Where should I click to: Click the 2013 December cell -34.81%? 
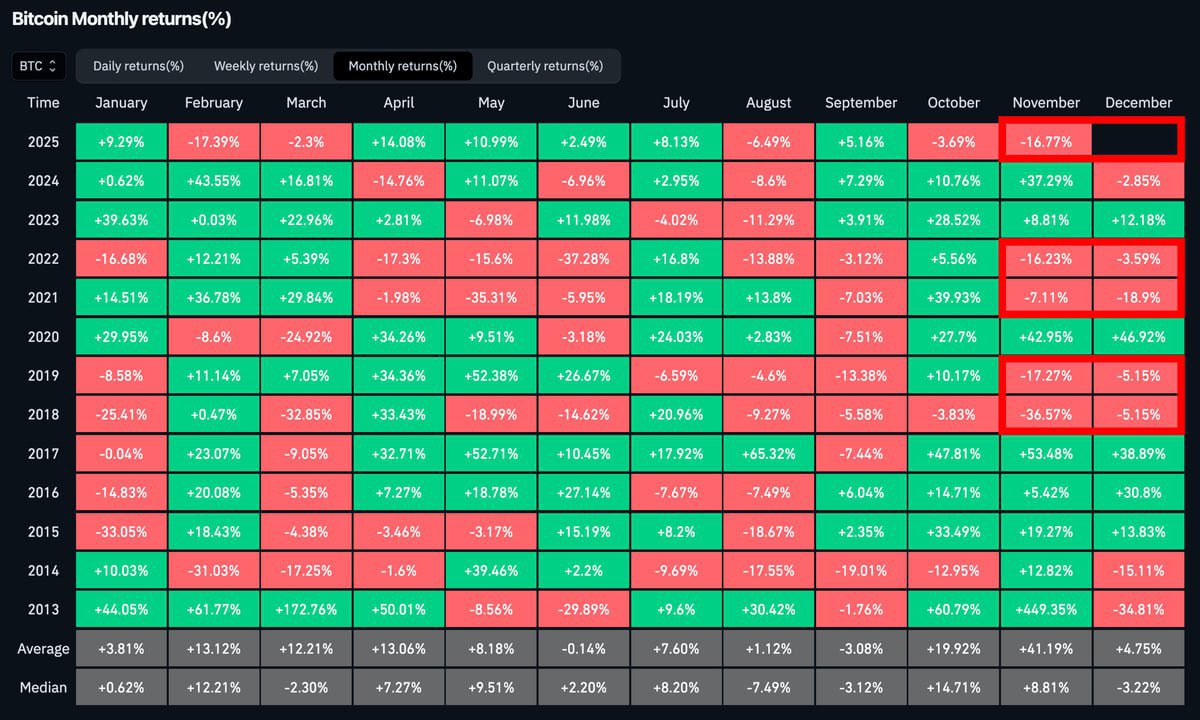(x=1139, y=609)
